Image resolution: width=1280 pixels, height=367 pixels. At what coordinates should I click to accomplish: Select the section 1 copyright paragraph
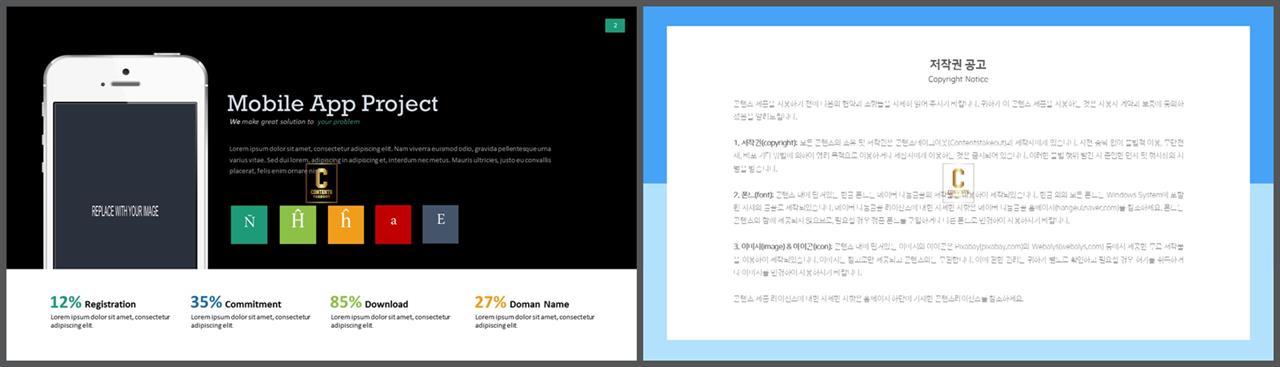(958, 155)
